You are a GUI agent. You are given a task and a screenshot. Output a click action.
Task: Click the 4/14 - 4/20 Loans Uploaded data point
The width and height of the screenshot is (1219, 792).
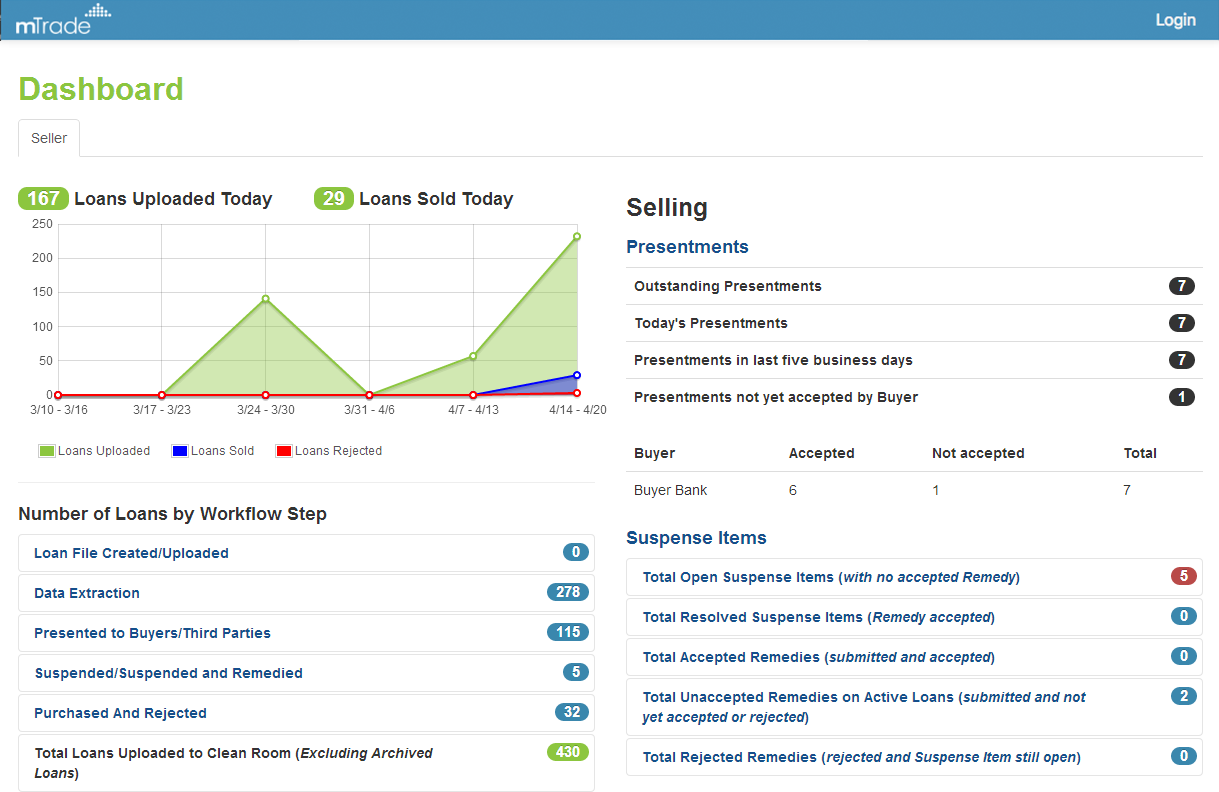[x=577, y=237]
